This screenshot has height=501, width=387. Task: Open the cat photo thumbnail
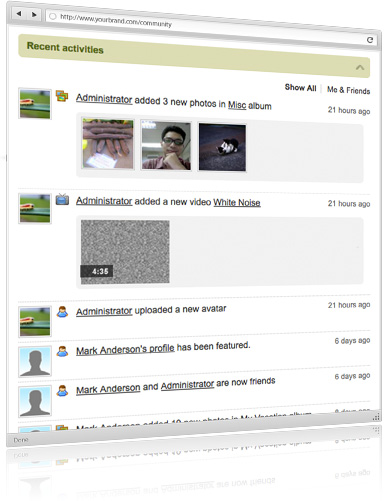coord(222,147)
